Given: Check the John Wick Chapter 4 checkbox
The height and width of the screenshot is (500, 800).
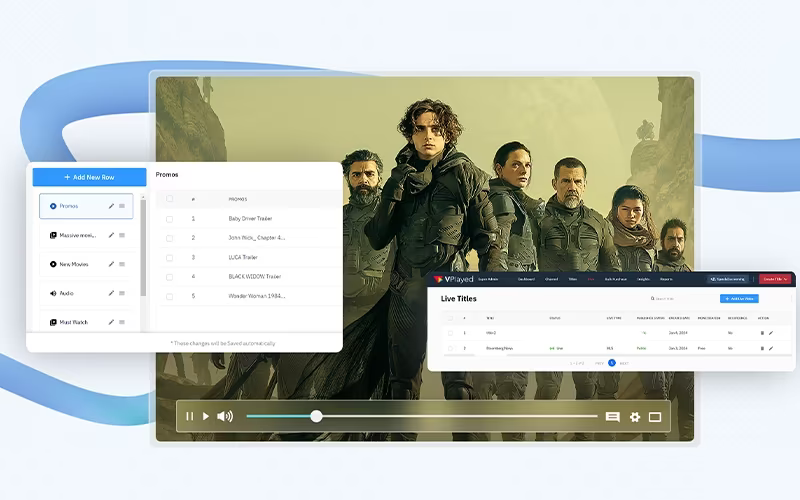Looking at the screenshot, I should pos(169,238).
